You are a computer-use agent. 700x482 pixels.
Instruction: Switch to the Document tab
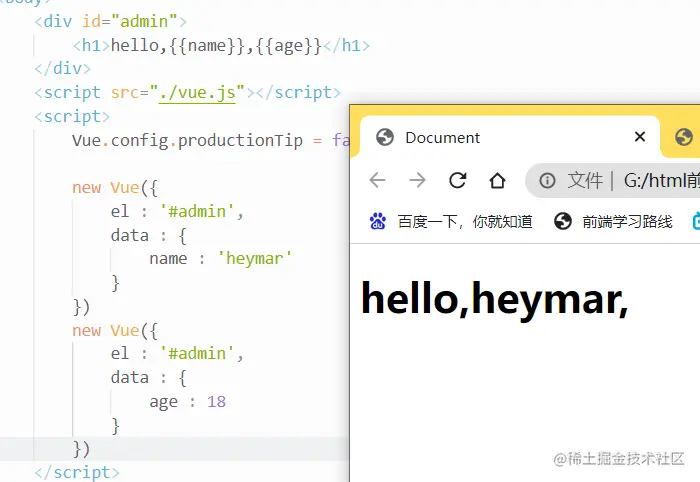(509, 137)
